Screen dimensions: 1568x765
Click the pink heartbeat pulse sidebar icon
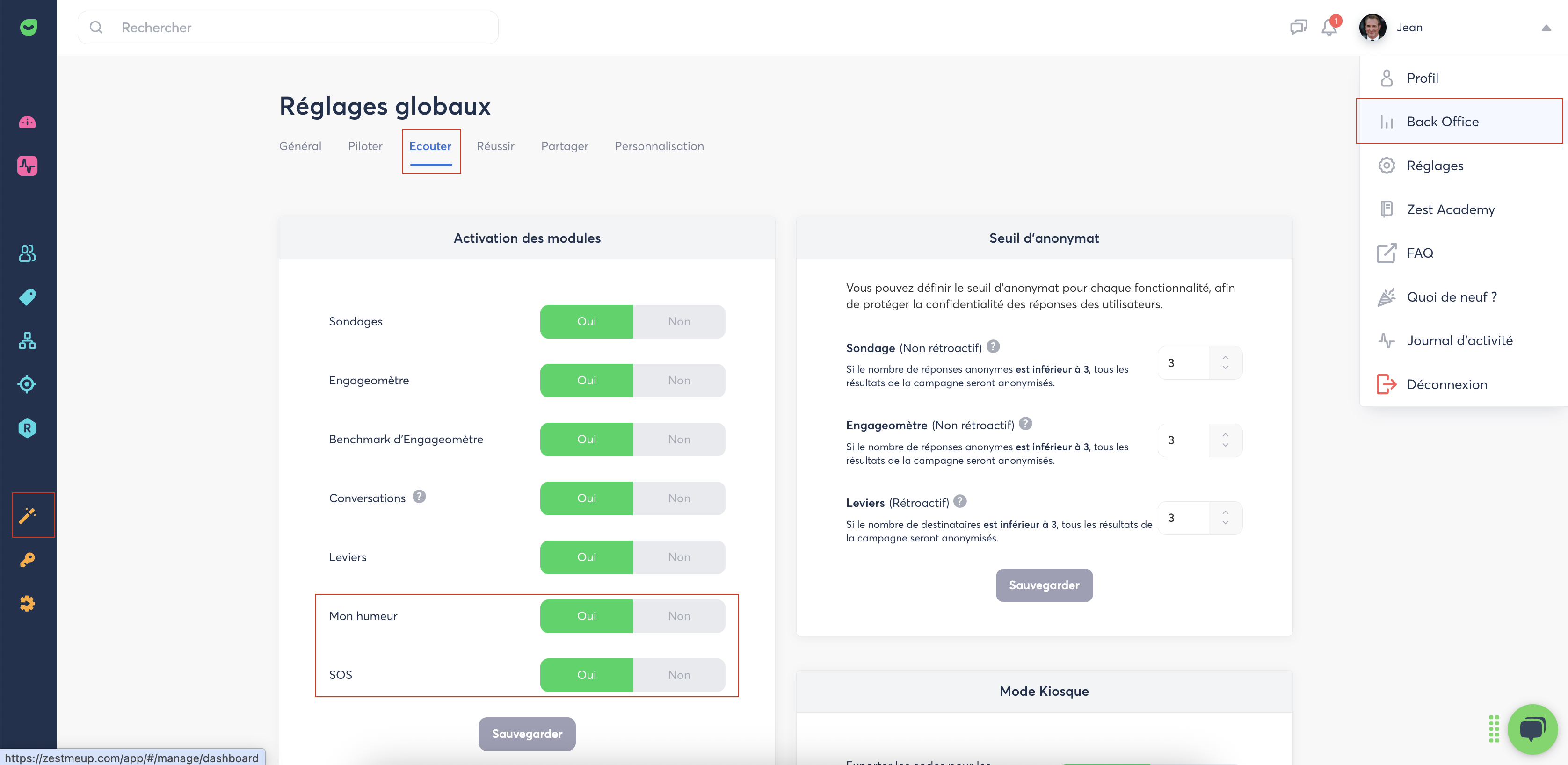pos(28,166)
